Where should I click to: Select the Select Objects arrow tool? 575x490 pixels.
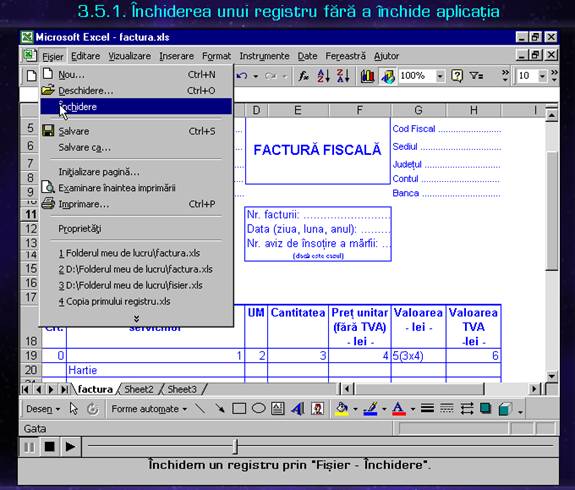pos(74,408)
